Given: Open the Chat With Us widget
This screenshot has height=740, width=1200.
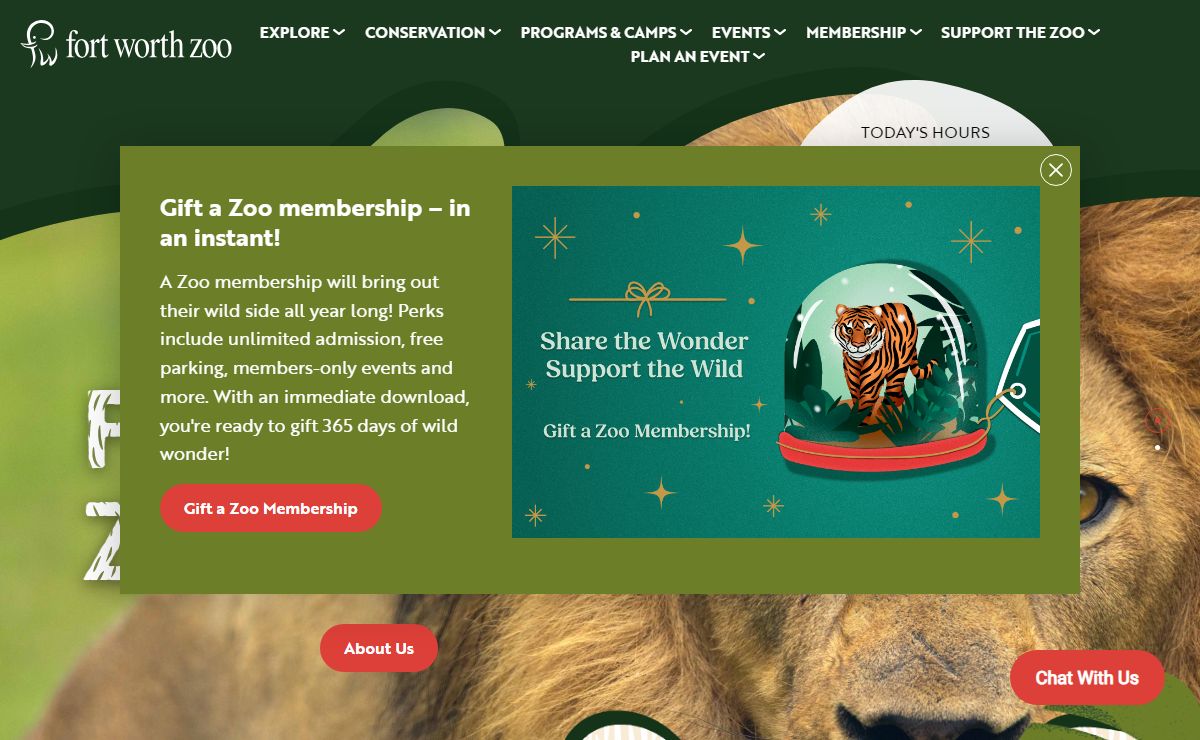Looking at the screenshot, I should click(1087, 678).
